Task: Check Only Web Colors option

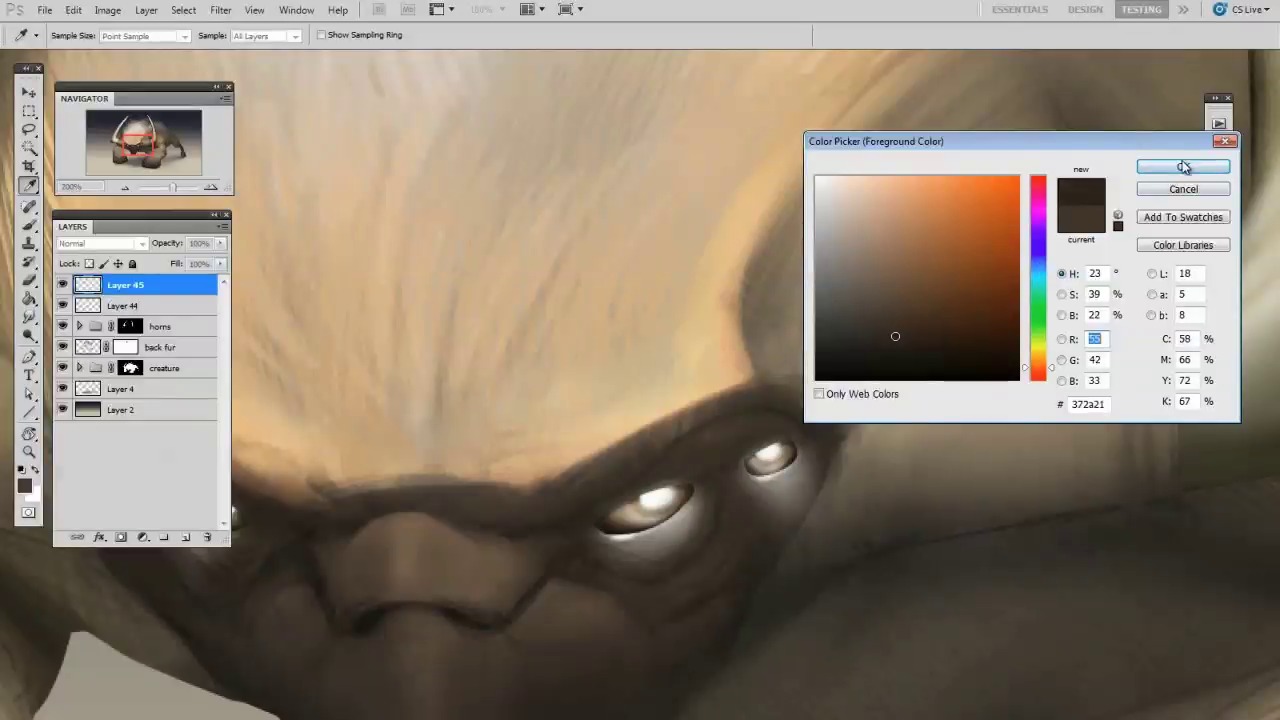Action: click(x=819, y=394)
